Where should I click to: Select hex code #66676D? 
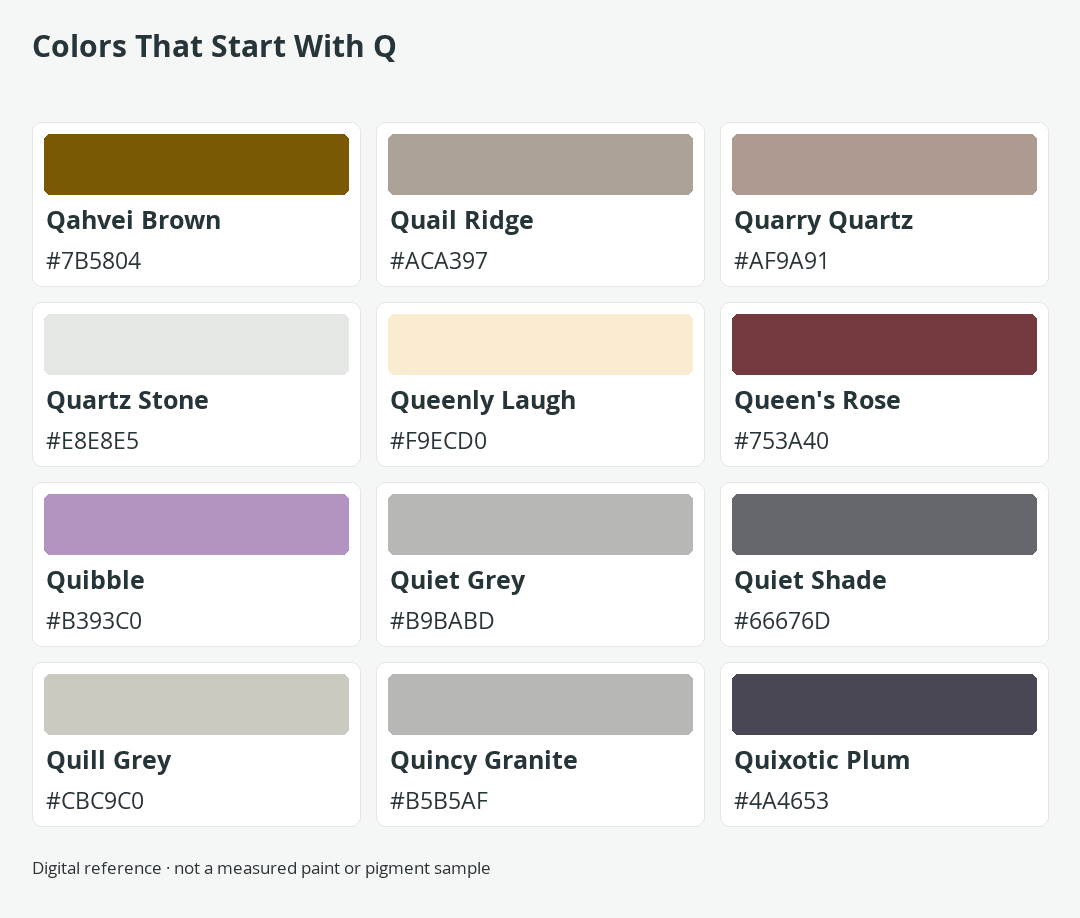pos(782,621)
